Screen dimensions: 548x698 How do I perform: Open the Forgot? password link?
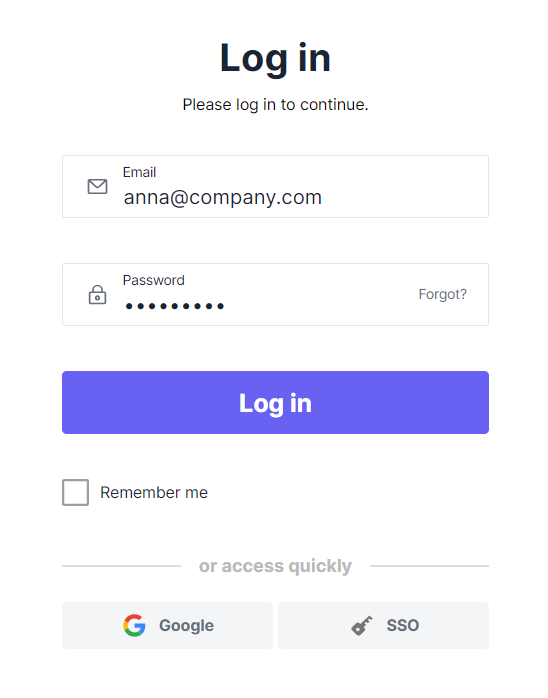tap(442, 294)
